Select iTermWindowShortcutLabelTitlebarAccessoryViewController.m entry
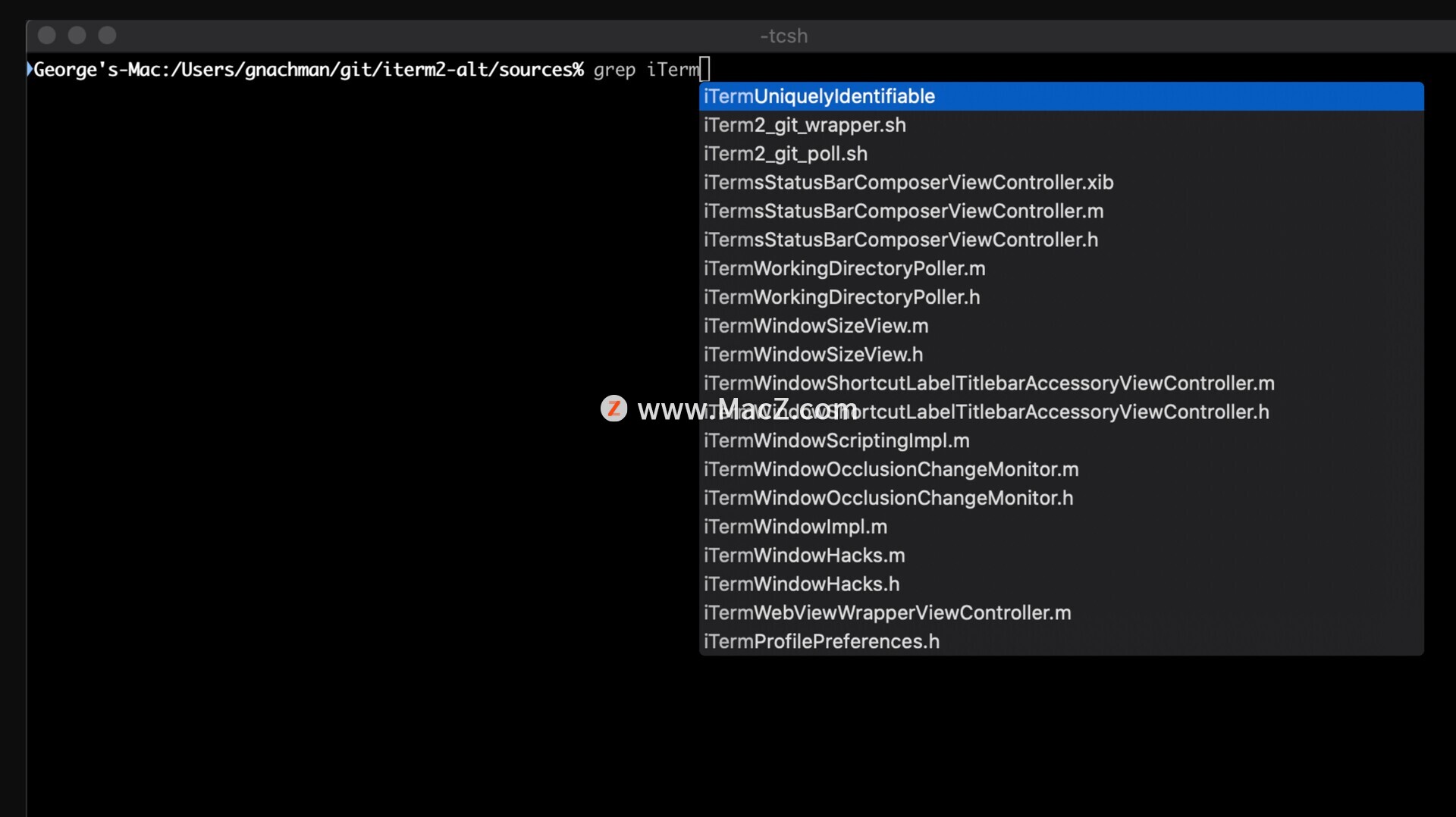1456x817 pixels. click(1061, 383)
